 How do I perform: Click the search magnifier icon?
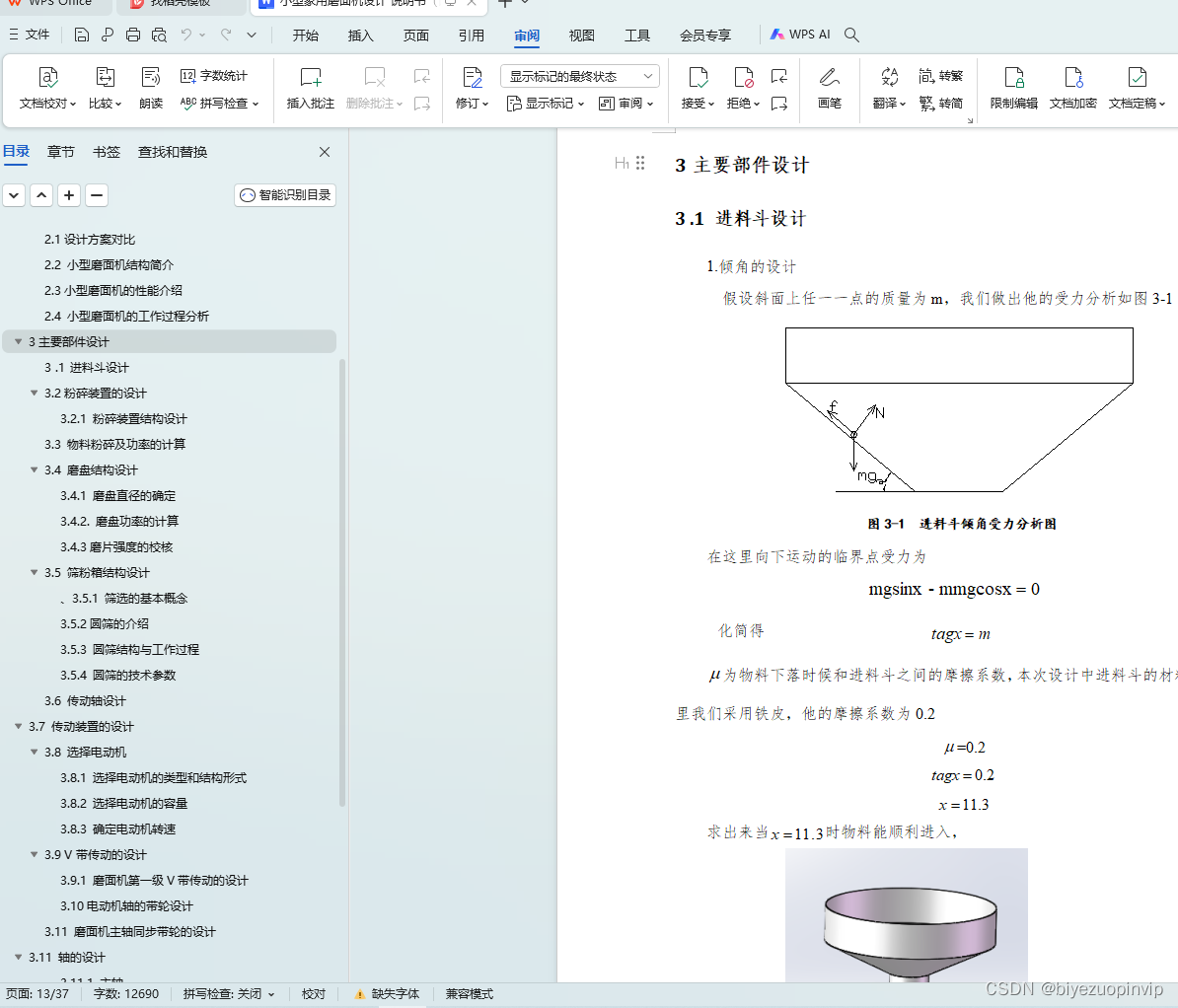coord(851,35)
